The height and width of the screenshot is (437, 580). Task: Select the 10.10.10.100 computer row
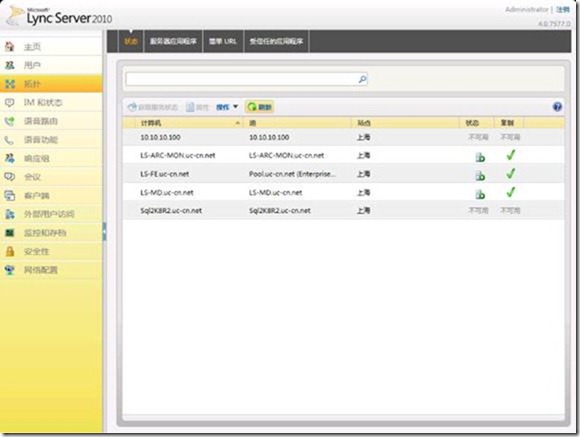pos(343,137)
